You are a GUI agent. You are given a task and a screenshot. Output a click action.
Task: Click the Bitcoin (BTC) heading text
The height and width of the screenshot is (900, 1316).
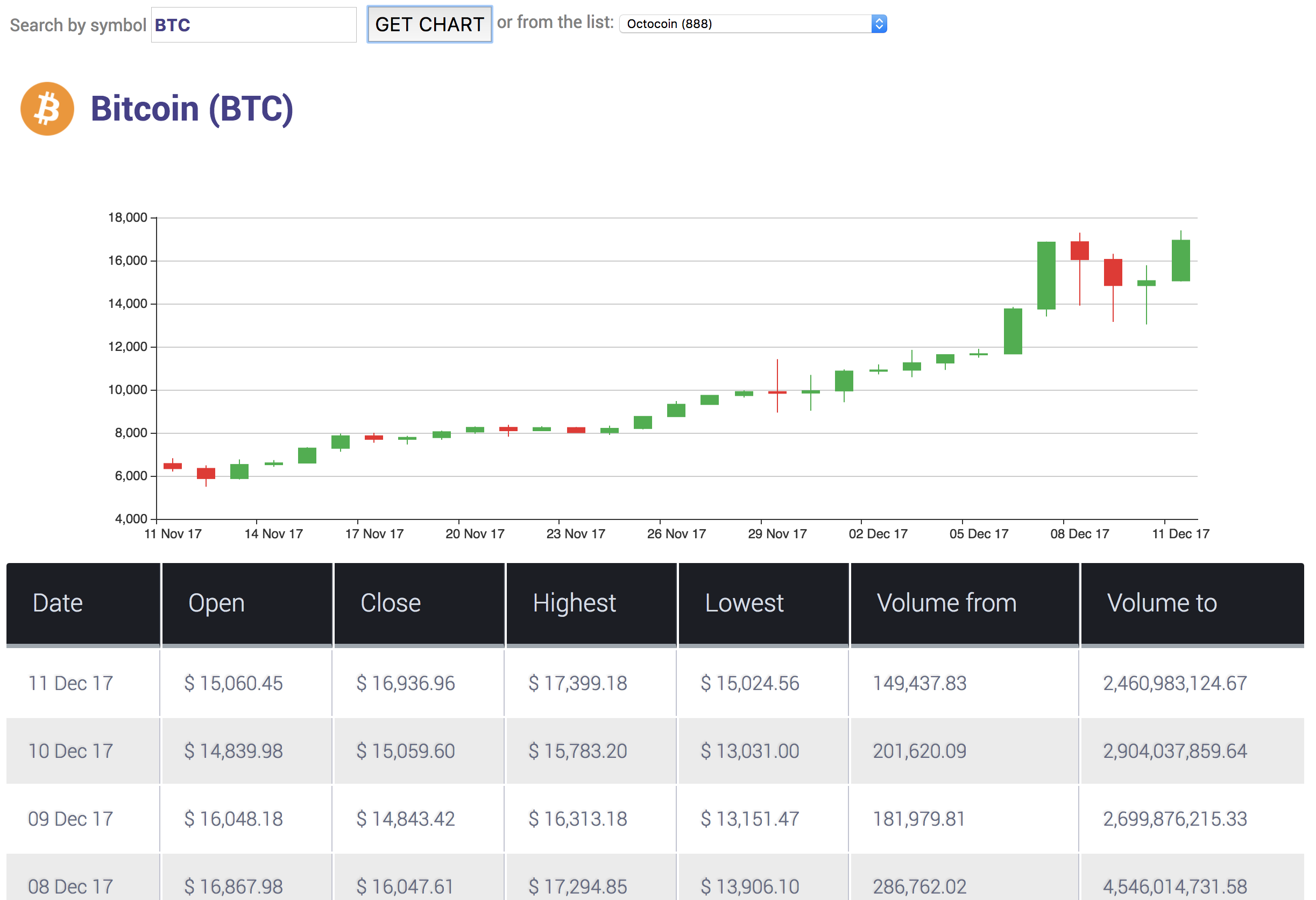click(x=192, y=109)
